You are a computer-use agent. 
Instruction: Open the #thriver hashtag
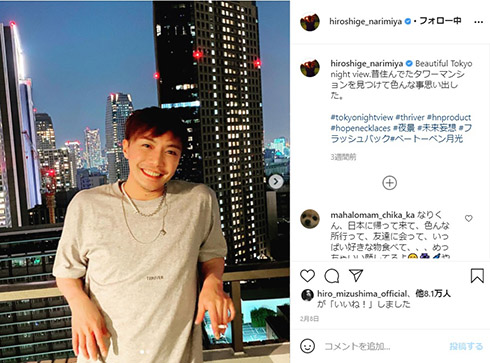point(410,117)
